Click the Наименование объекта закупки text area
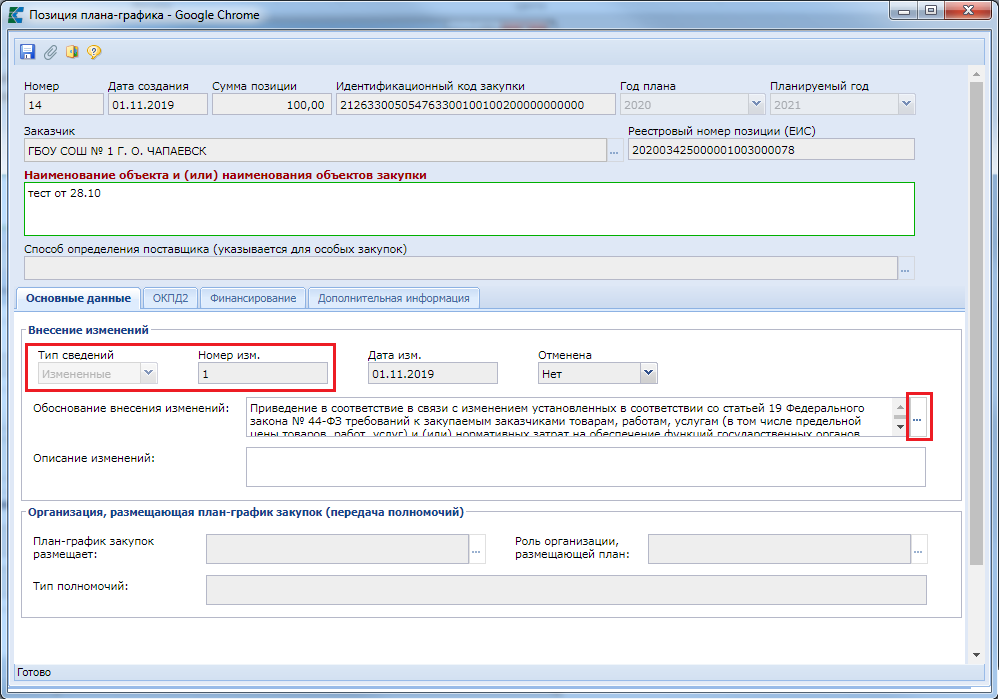The image size is (999, 699). pyautogui.click(x=469, y=208)
